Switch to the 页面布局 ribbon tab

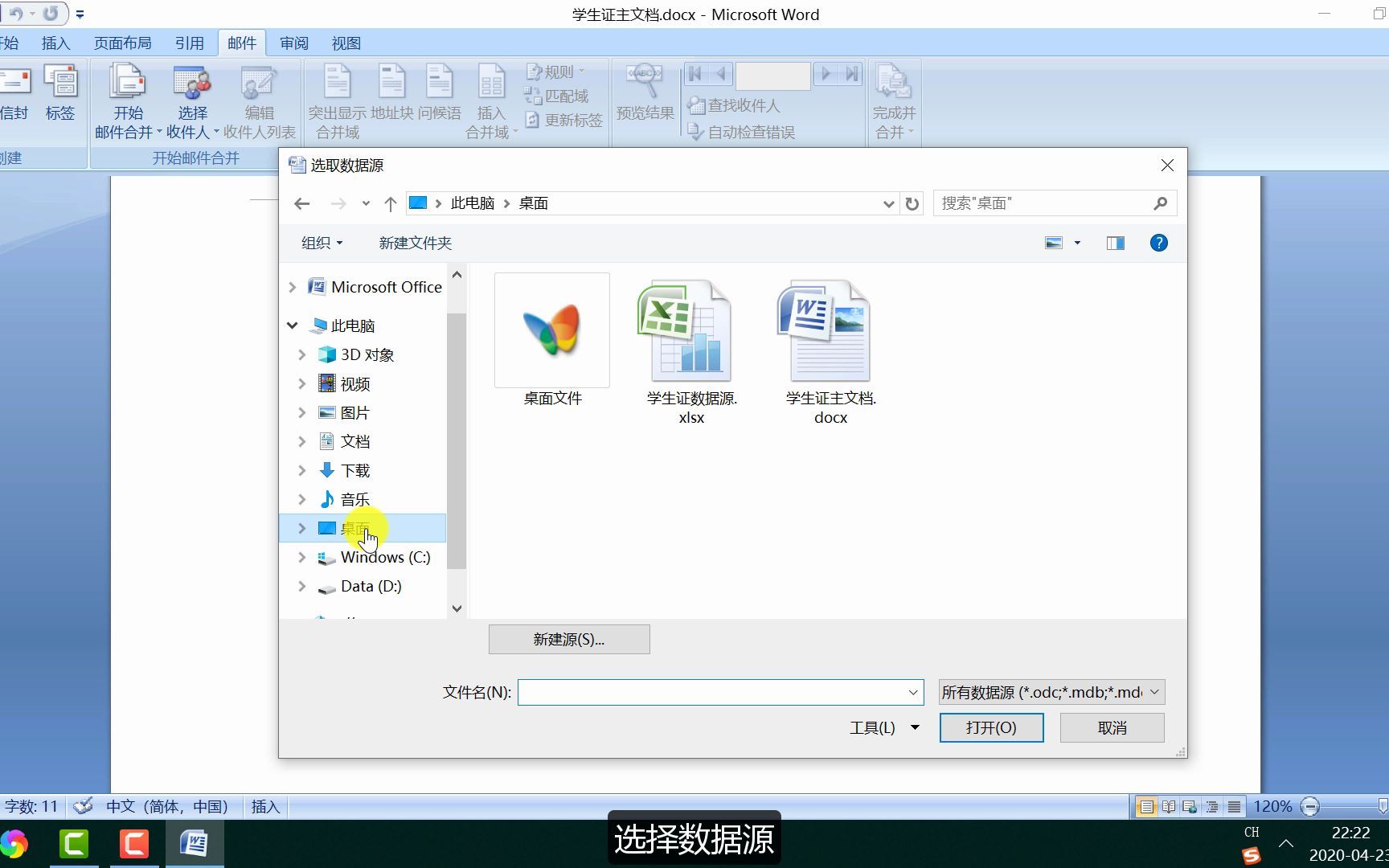[x=122, y=43]
